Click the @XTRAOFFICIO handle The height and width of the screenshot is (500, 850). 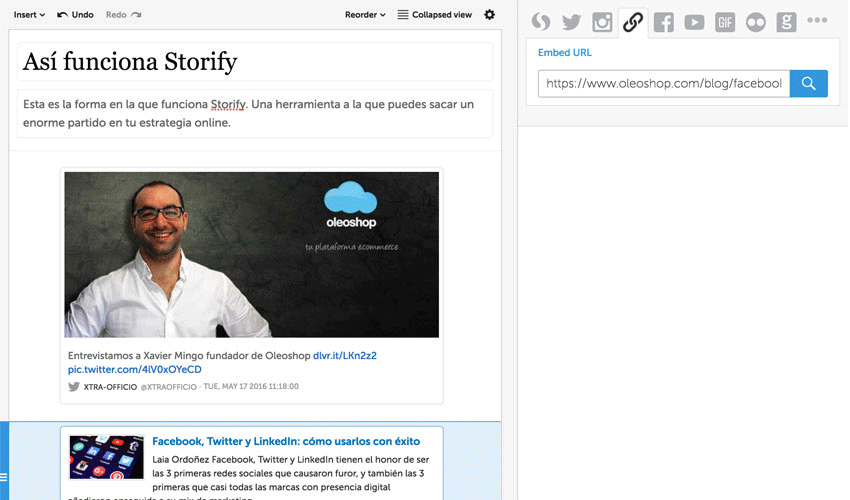169,387
